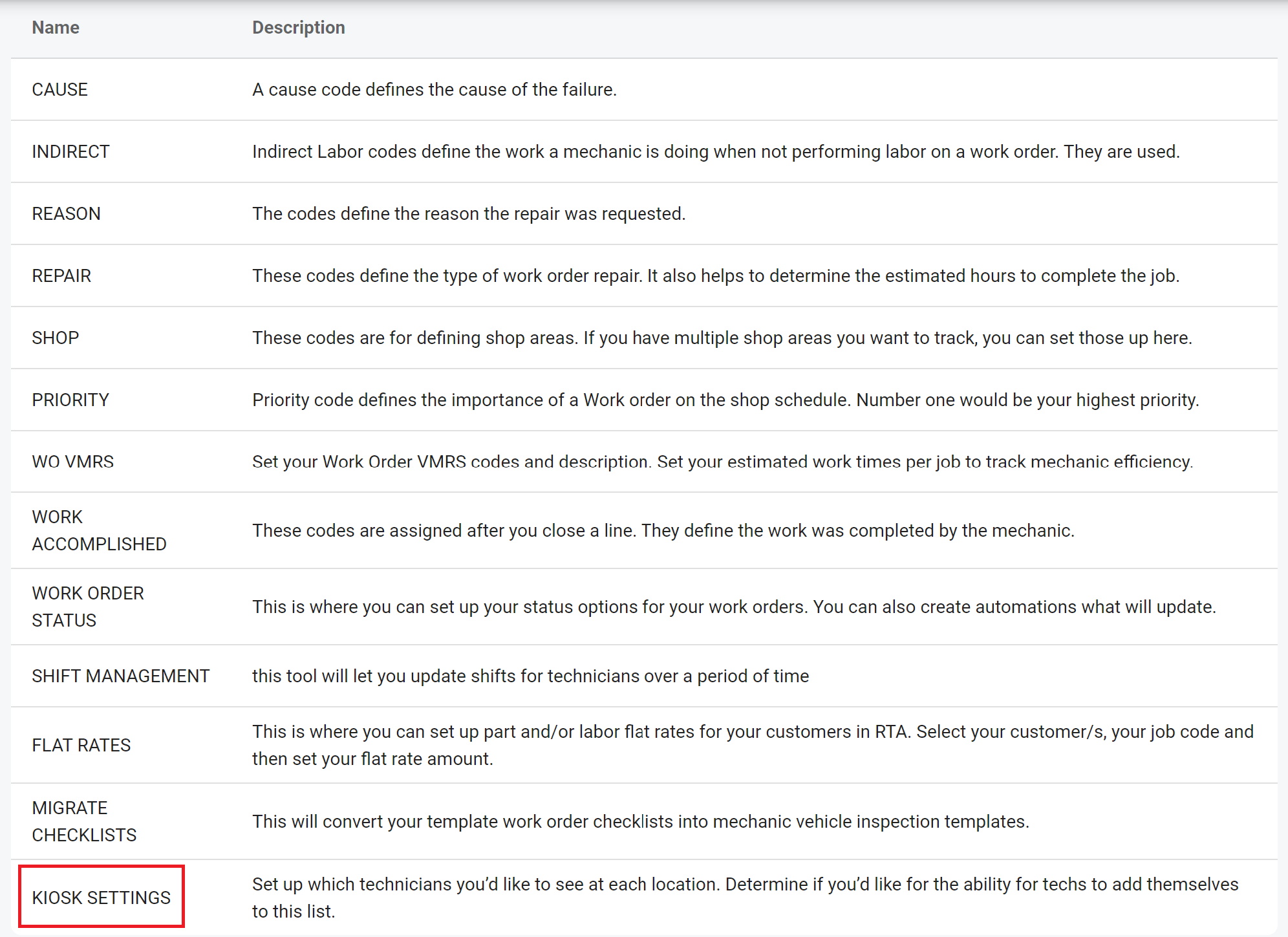Click the MIGRATE CHECKLISTS entry
Image resolution: width=1288 pixels, height=937 pixels.
click(x=84, y=822)
